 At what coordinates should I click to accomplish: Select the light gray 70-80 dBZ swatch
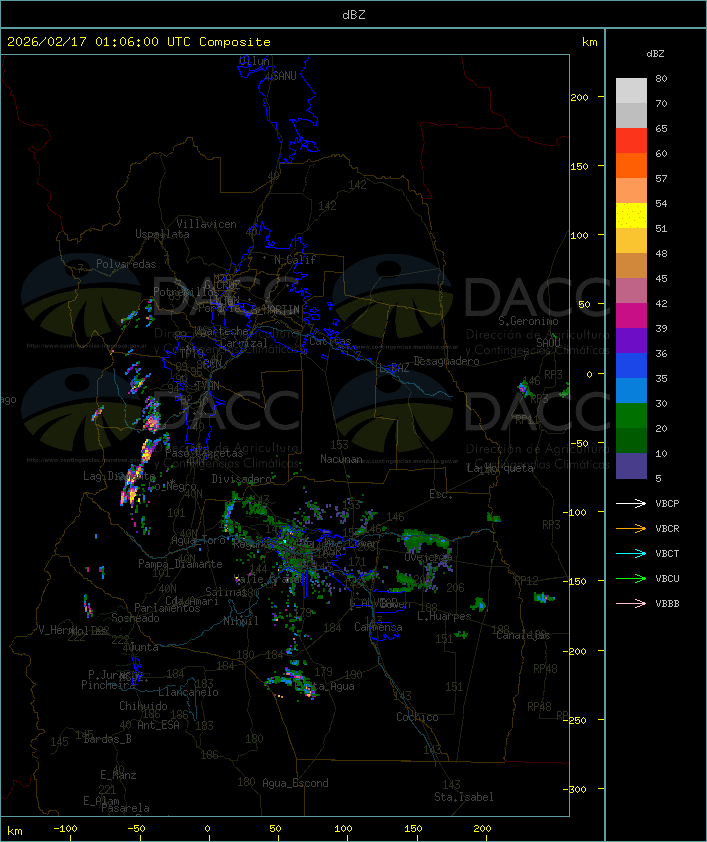[x=631, y=91]
